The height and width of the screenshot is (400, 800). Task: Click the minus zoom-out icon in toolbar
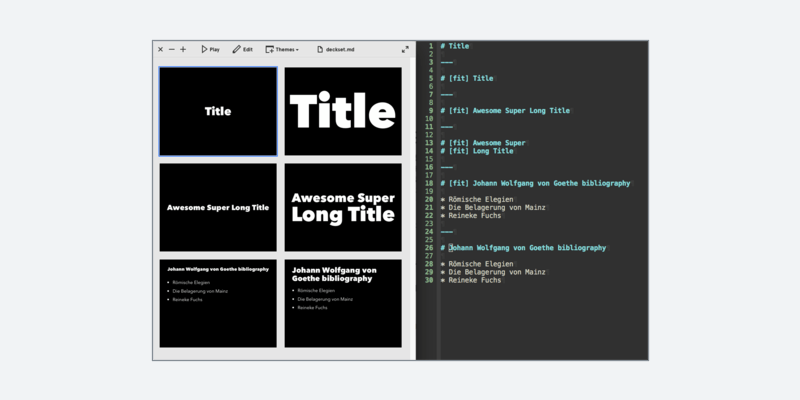coord(171,49)
